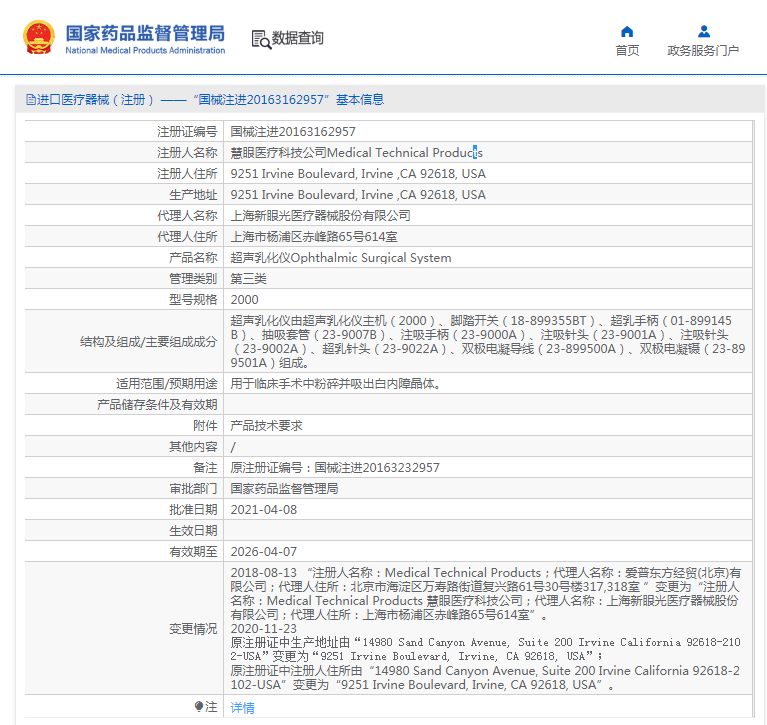Click 上海新眼光医疗器械股份有限公司 agent name

pyautogui.click(x=320, y=216)
